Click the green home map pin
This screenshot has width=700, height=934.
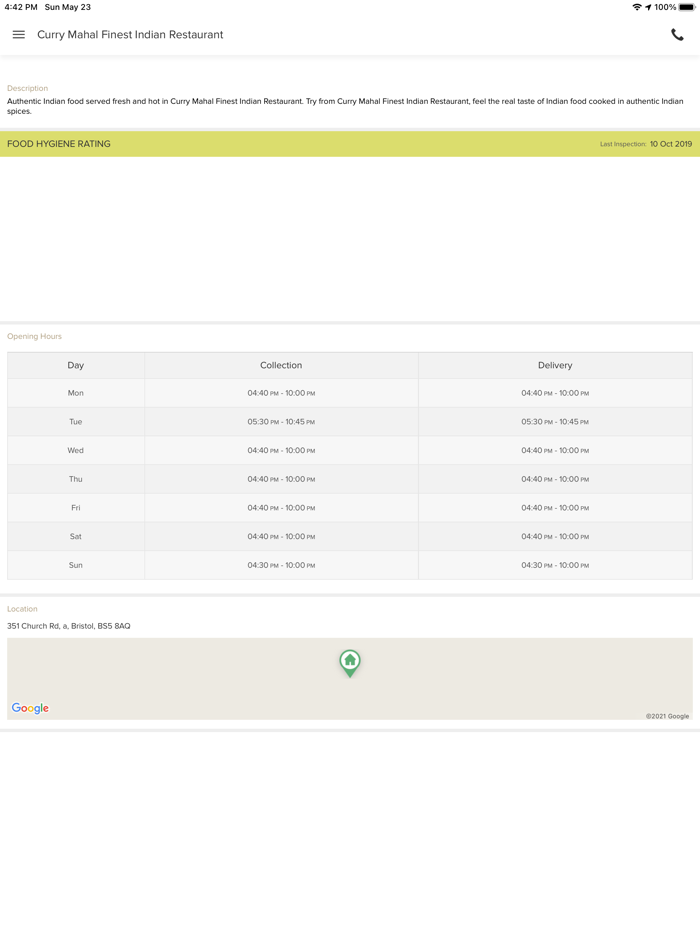pyautogui.click(x=350, y=663)
